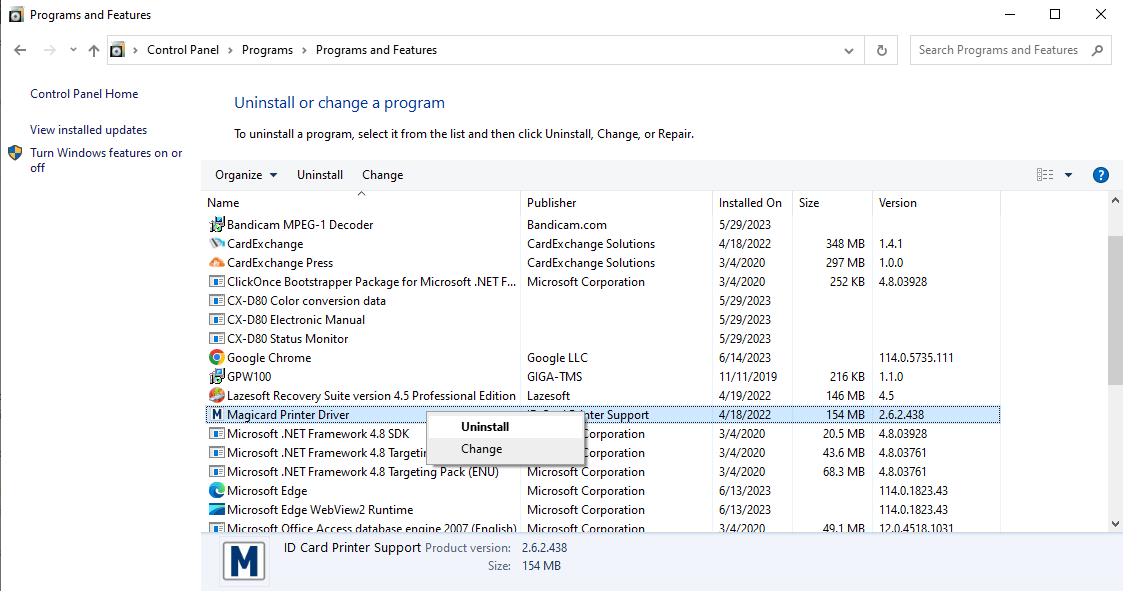1123x591 pixels.
Task: Open the recent locations dropdown arrow
Action: pyautogui.click(x=73, y=50)
